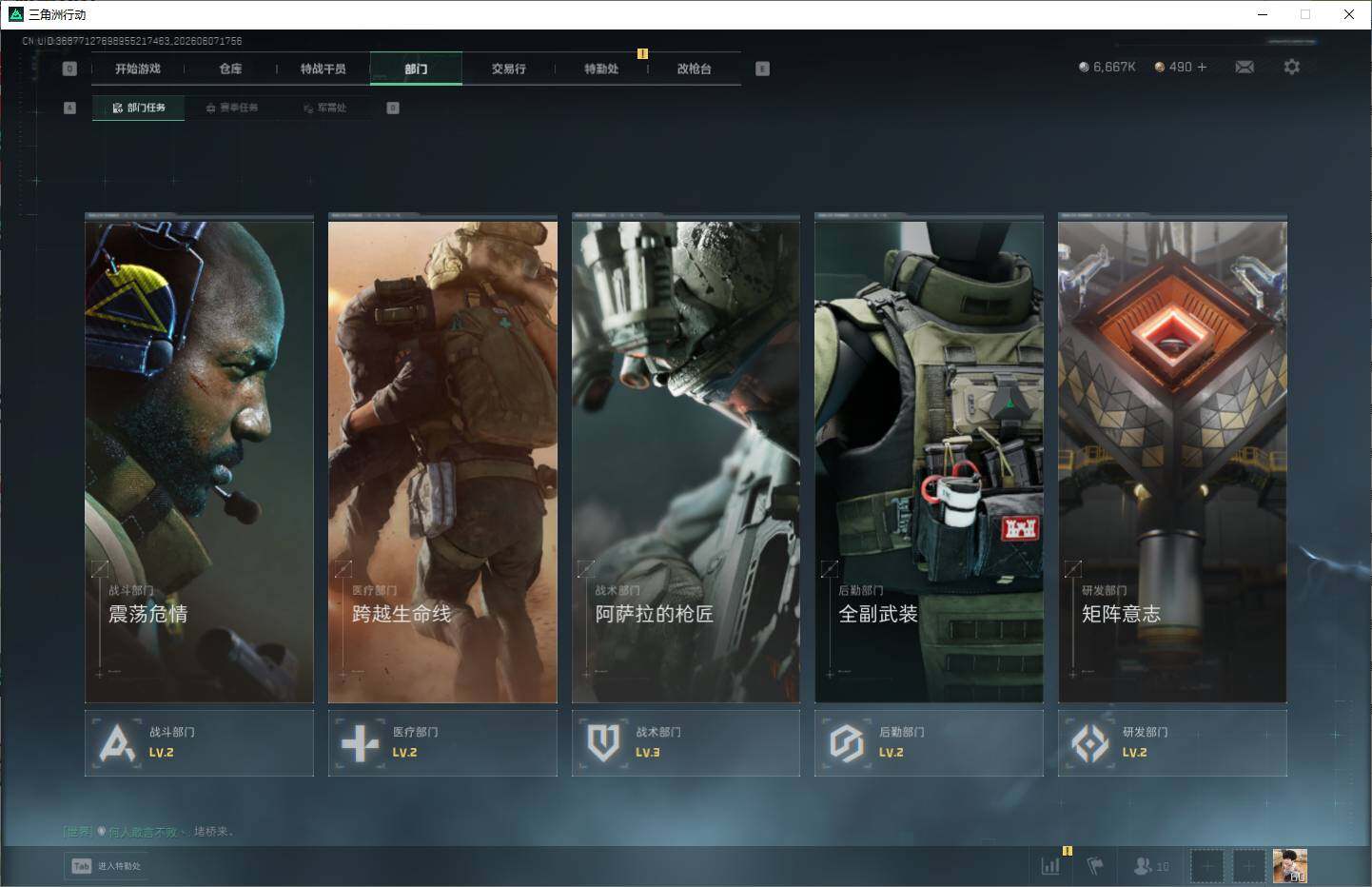Click the 490 premium currency balance
This screenshot has width=1372, height=887.
[1173, 67]
